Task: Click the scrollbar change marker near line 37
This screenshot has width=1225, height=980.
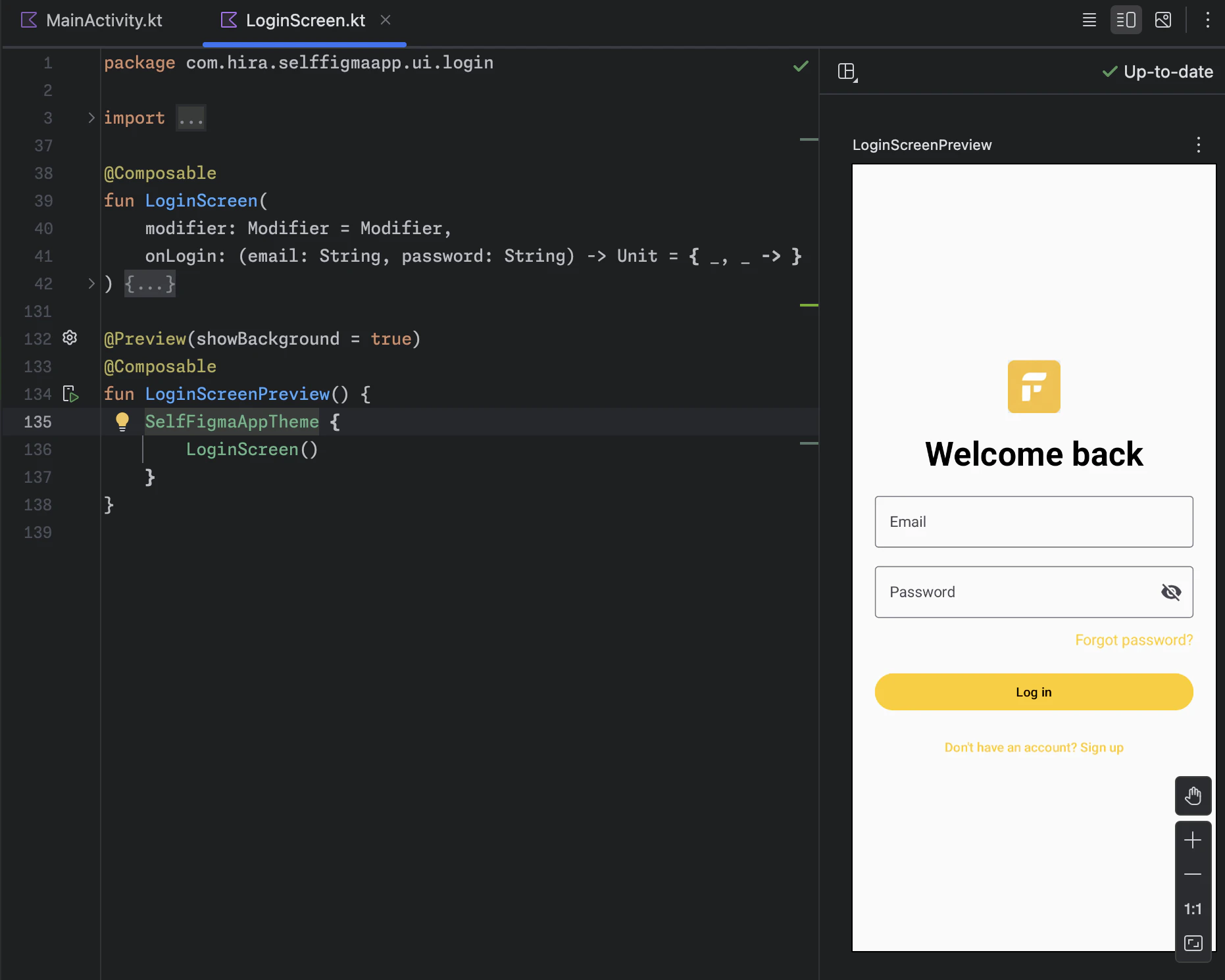Action: (809, 139)
